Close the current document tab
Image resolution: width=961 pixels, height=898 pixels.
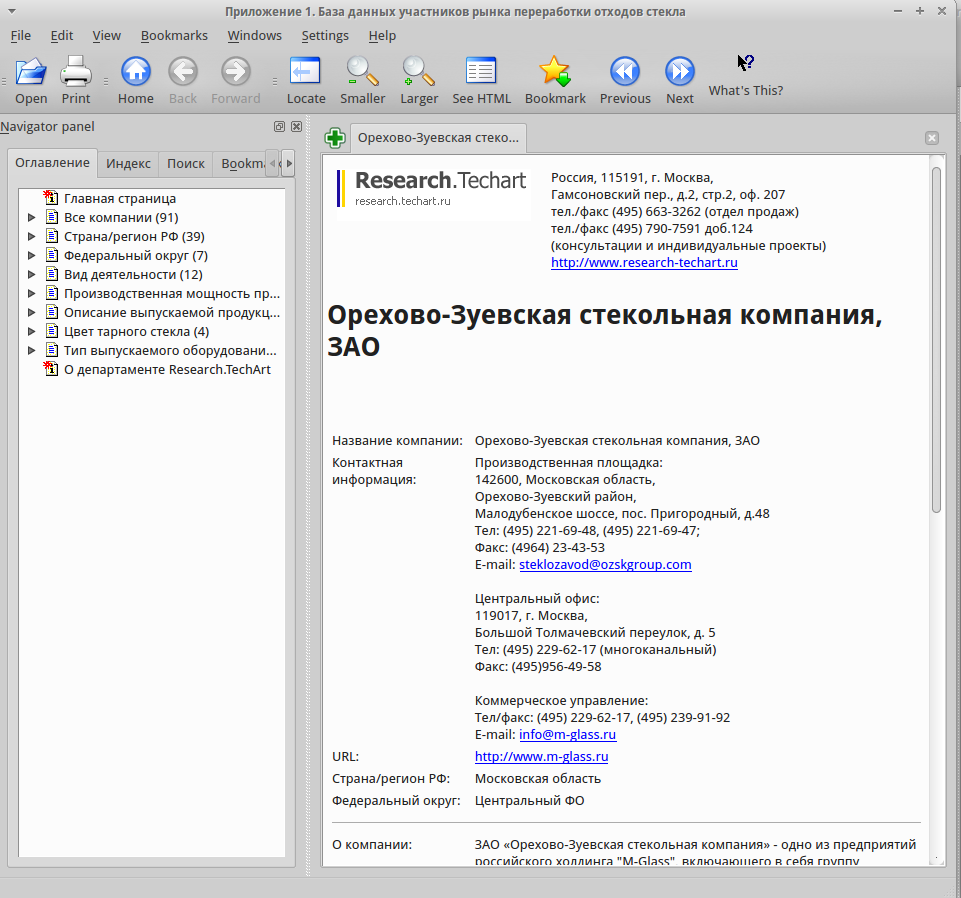point(932,138)
